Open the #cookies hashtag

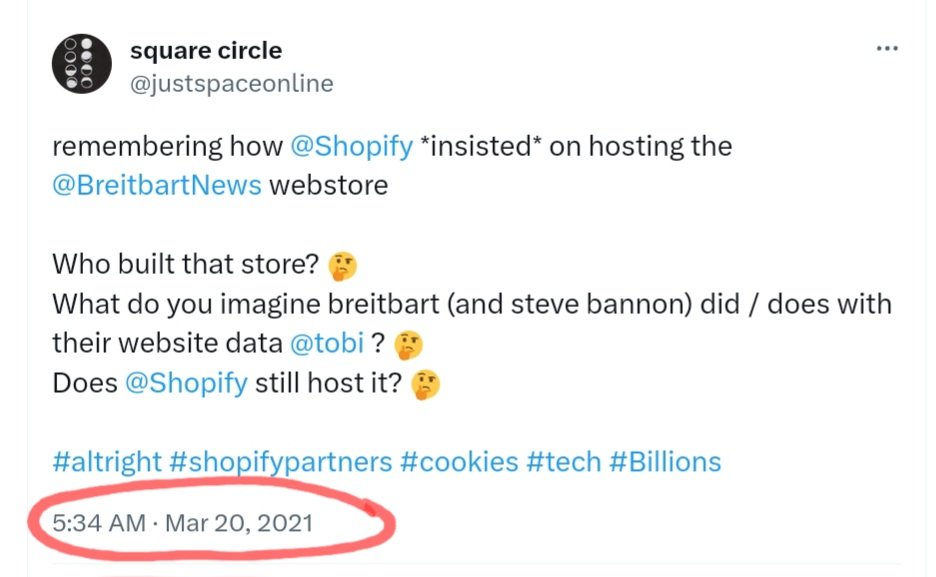pos(459,462)
